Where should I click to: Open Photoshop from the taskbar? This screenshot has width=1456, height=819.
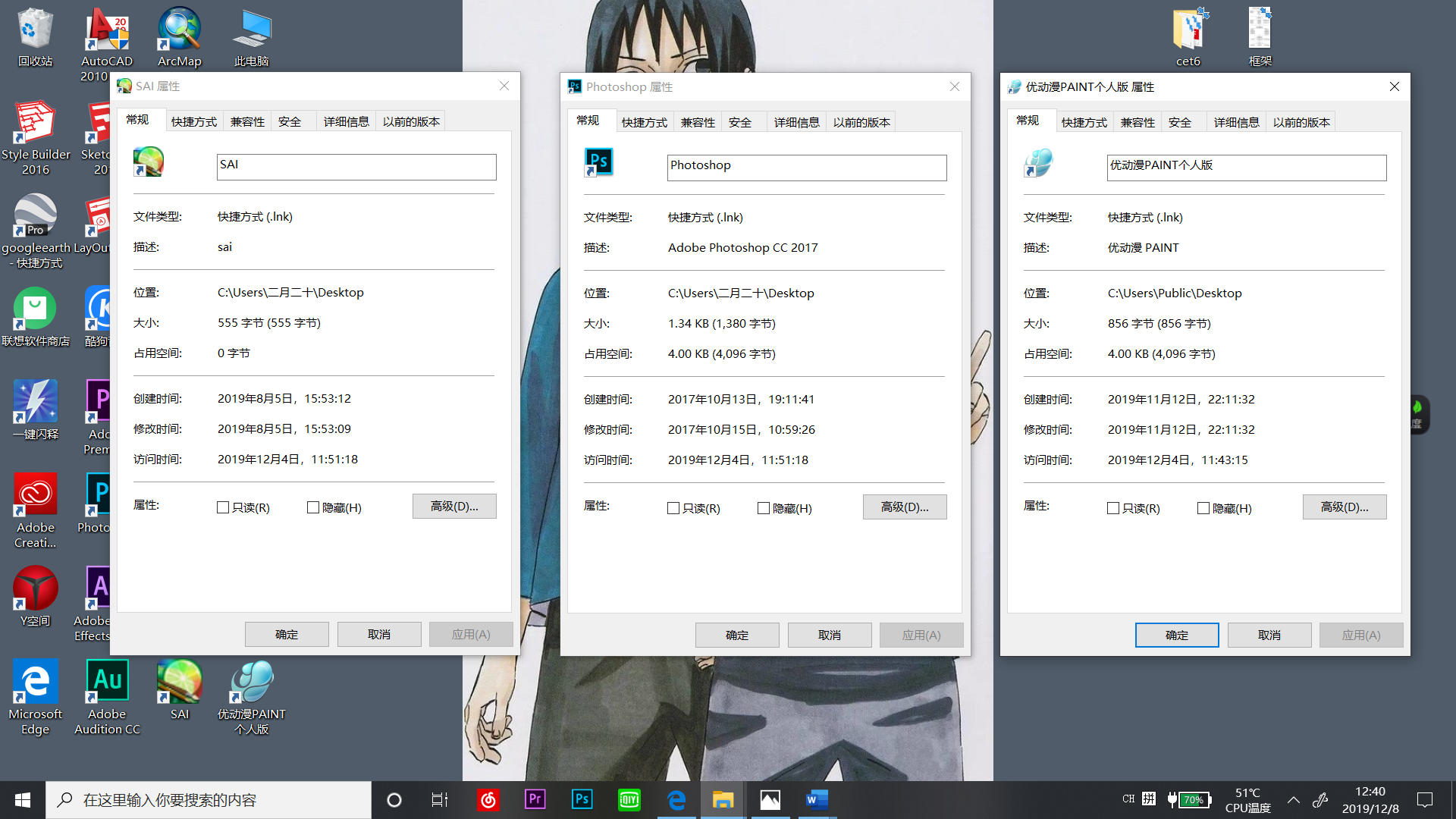point(582,800)
